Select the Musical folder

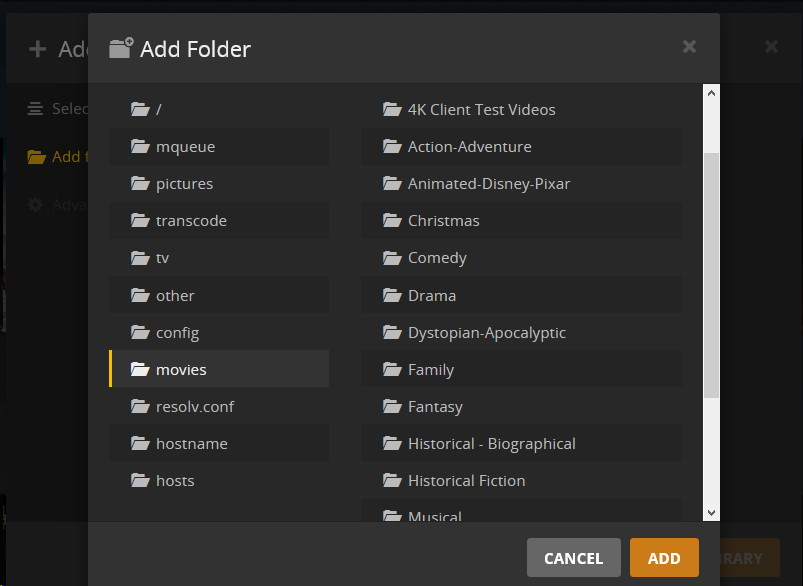pos(521,511)
